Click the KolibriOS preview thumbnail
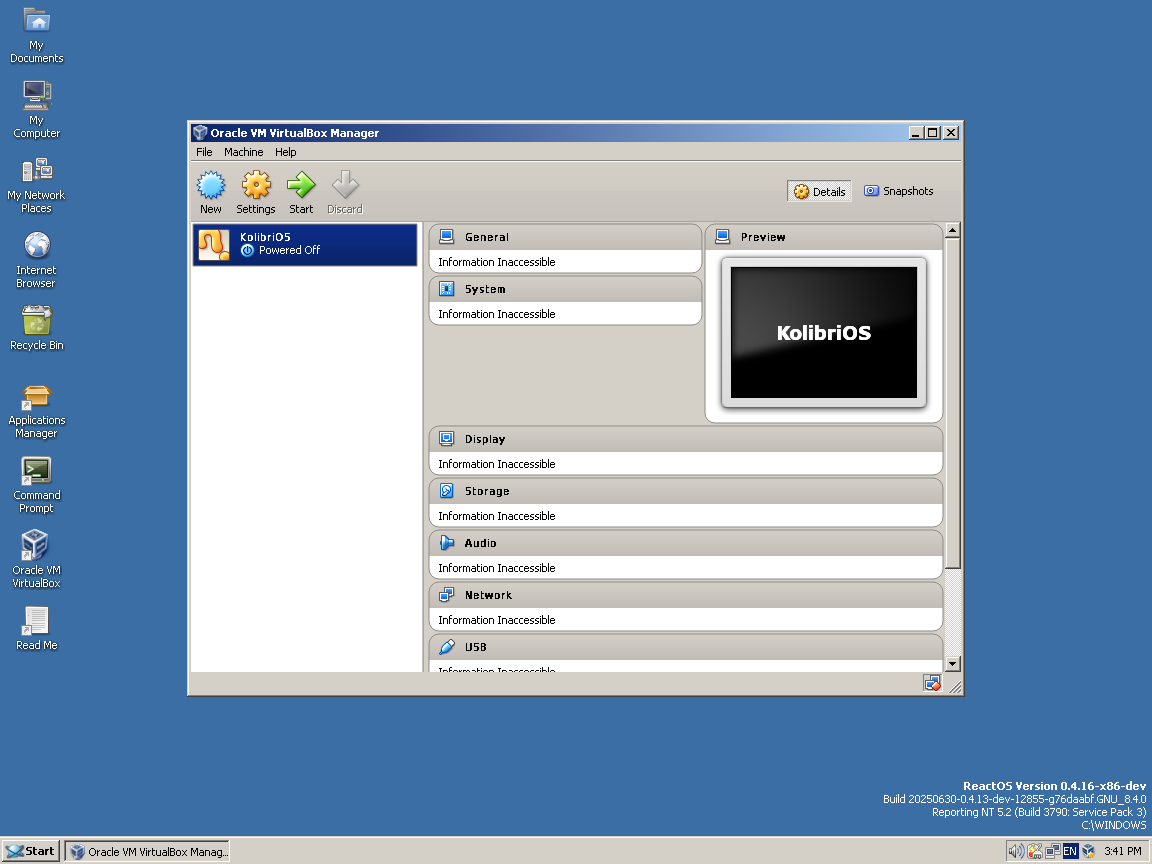 coord(824,332)
